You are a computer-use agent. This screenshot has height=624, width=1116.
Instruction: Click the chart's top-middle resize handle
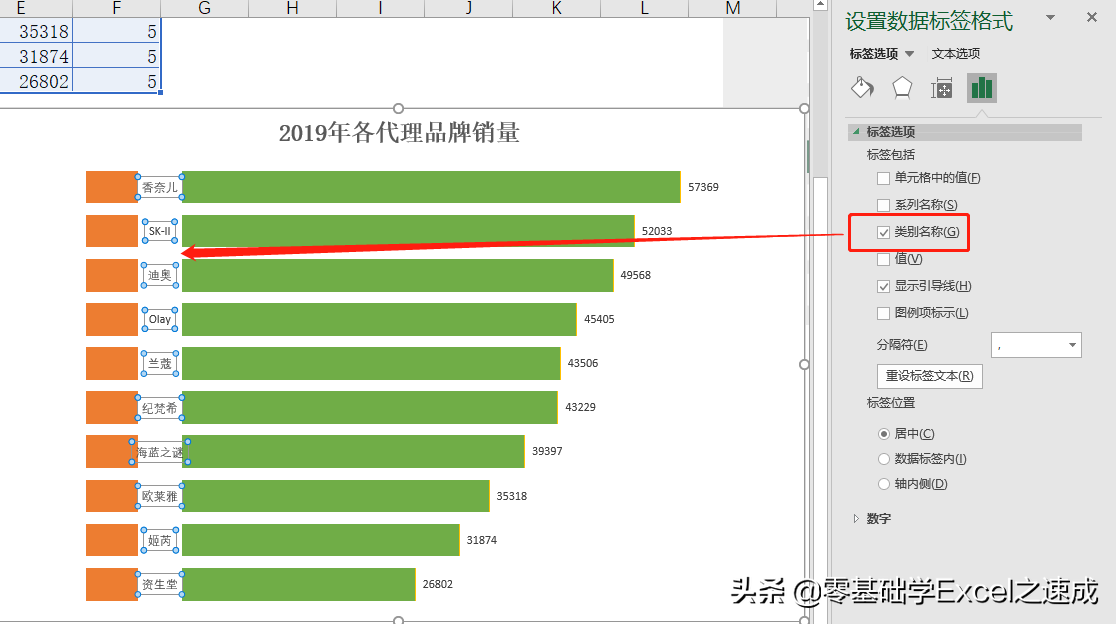pos(399,108)
